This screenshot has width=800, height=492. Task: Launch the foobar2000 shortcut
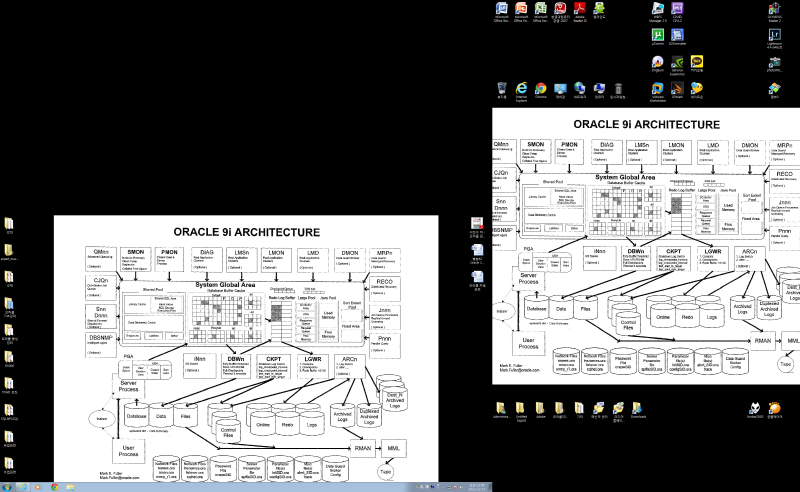755,410
